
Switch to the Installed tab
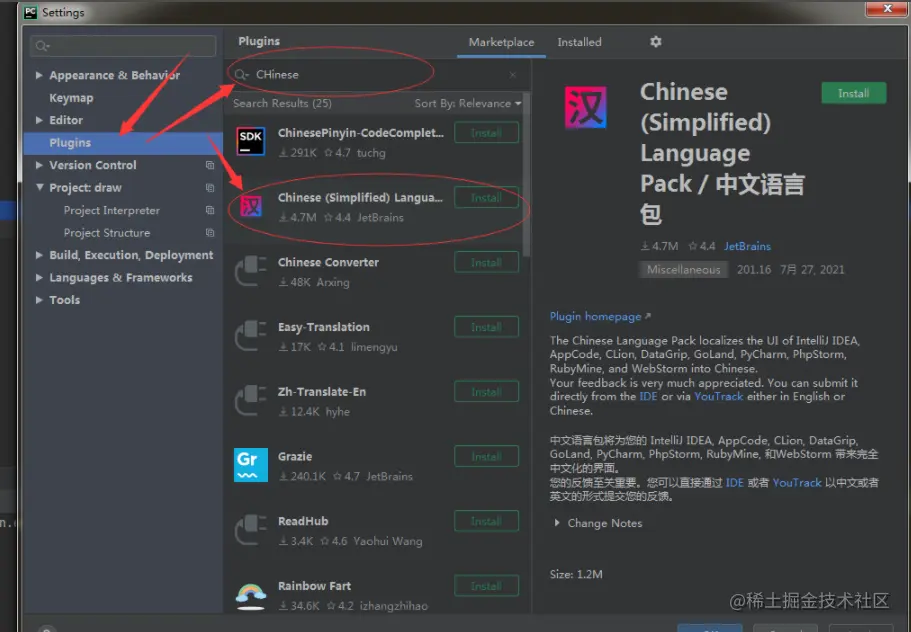(579, 42)
